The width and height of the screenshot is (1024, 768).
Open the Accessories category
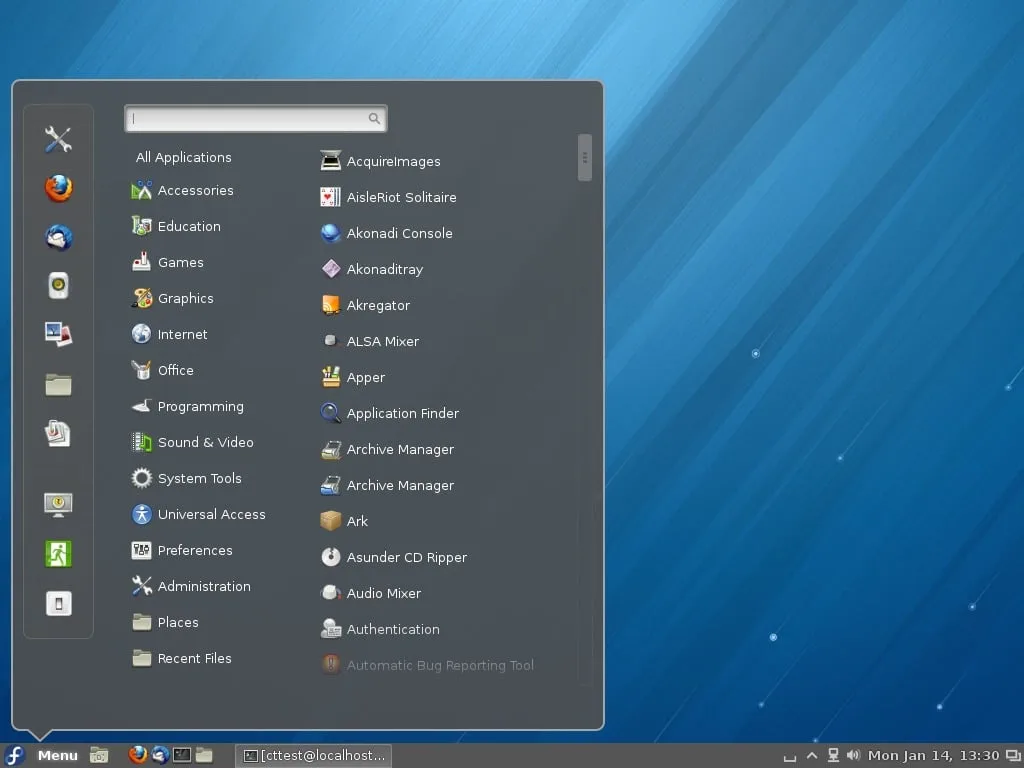tap(182, 190)
